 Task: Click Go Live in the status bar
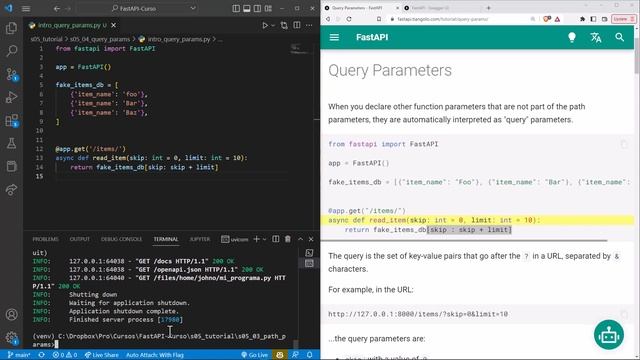click(x=254, y=355)
